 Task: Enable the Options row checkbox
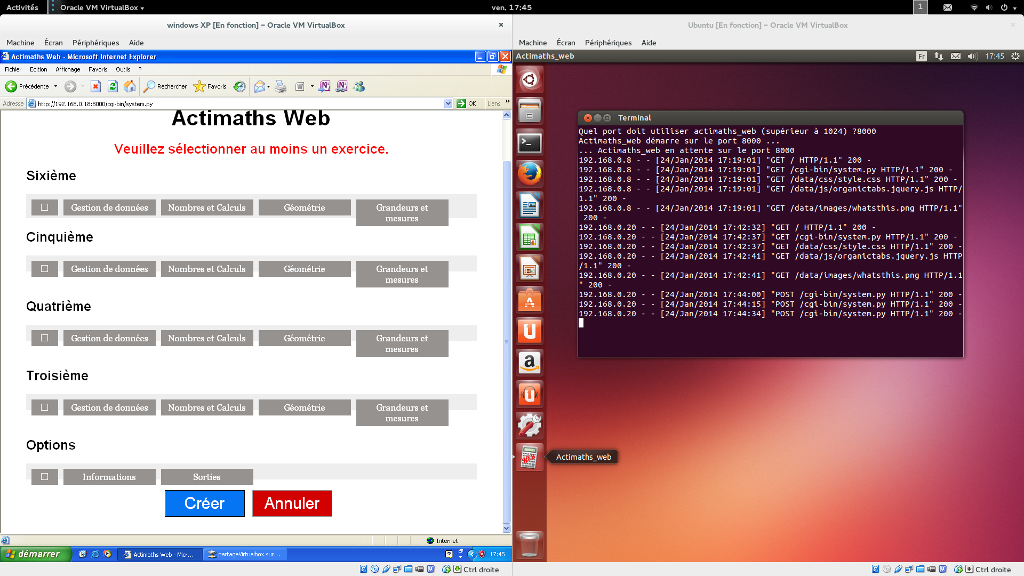pyautogui.click(x=44, y=477)
